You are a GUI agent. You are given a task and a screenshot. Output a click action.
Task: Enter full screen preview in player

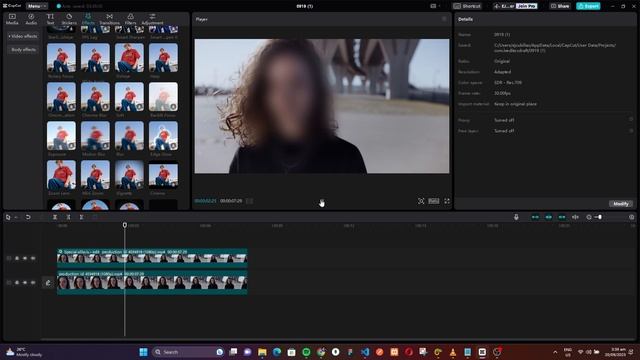(447, 201)
